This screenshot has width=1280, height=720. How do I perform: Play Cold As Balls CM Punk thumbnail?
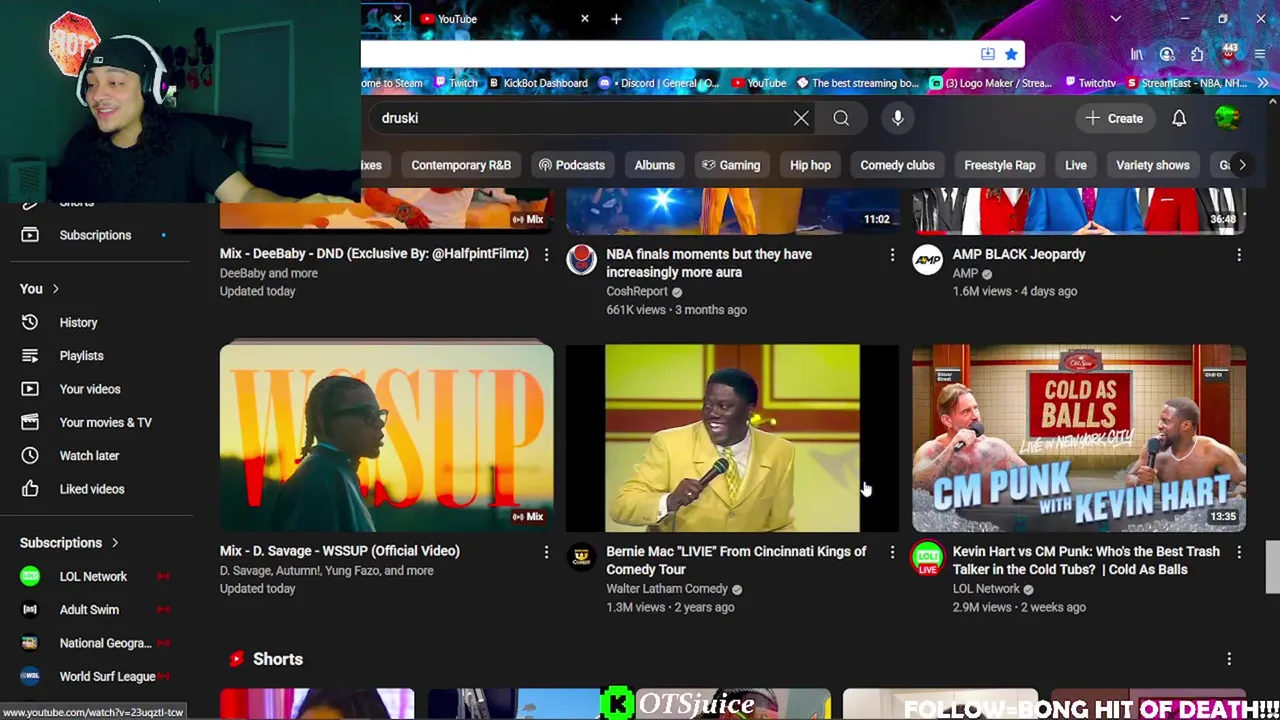click(x=1079, y=438)
